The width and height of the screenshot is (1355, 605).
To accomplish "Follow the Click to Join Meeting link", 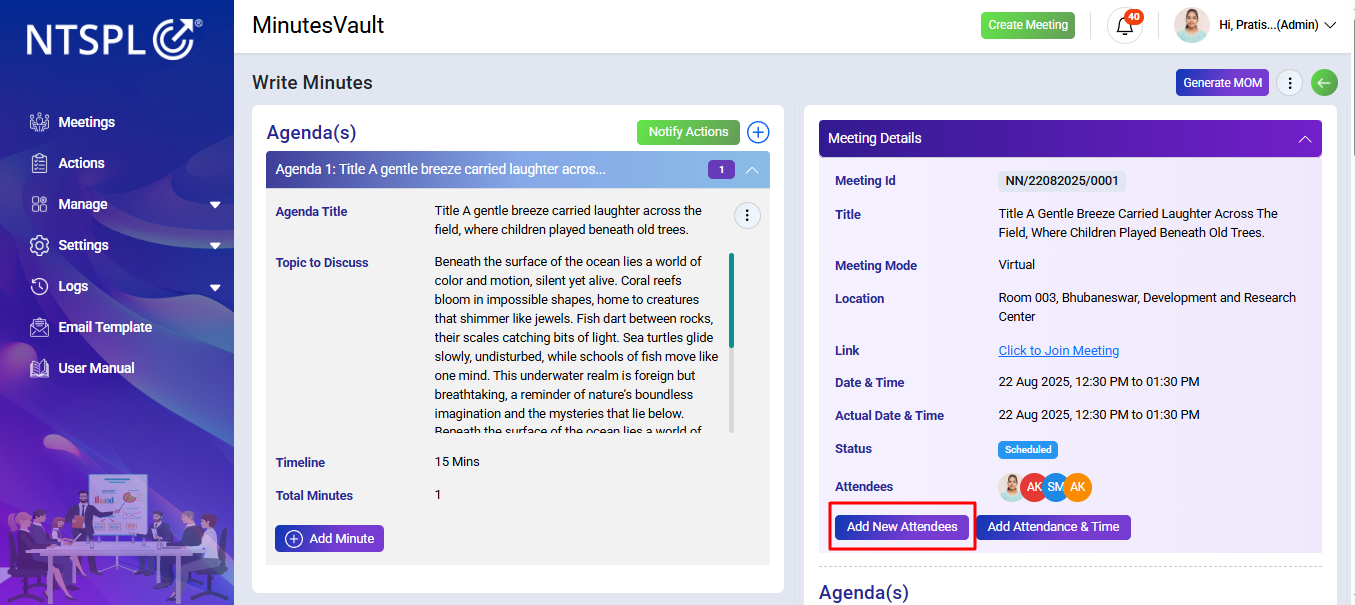I will (1059, 351).
